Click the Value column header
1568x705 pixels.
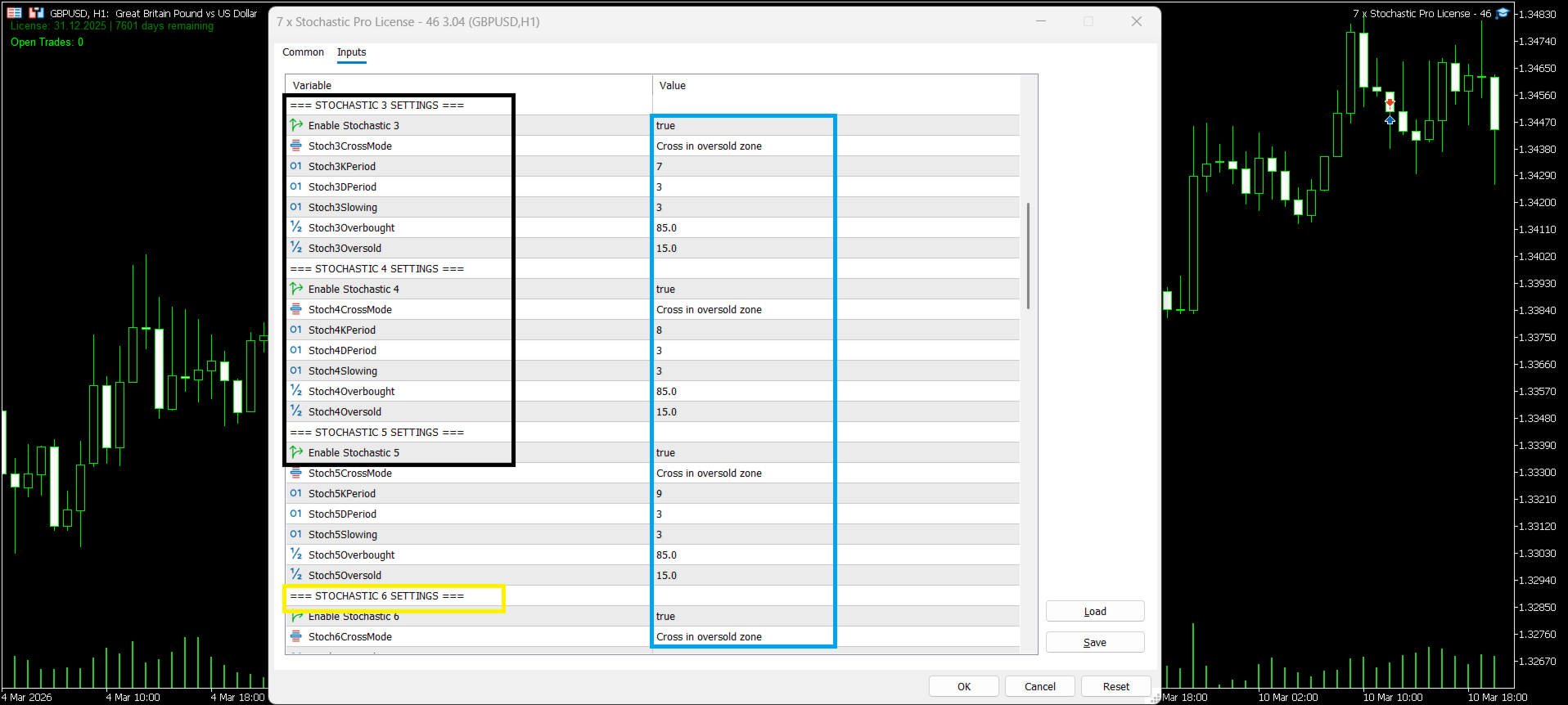(x=836, y=85)
